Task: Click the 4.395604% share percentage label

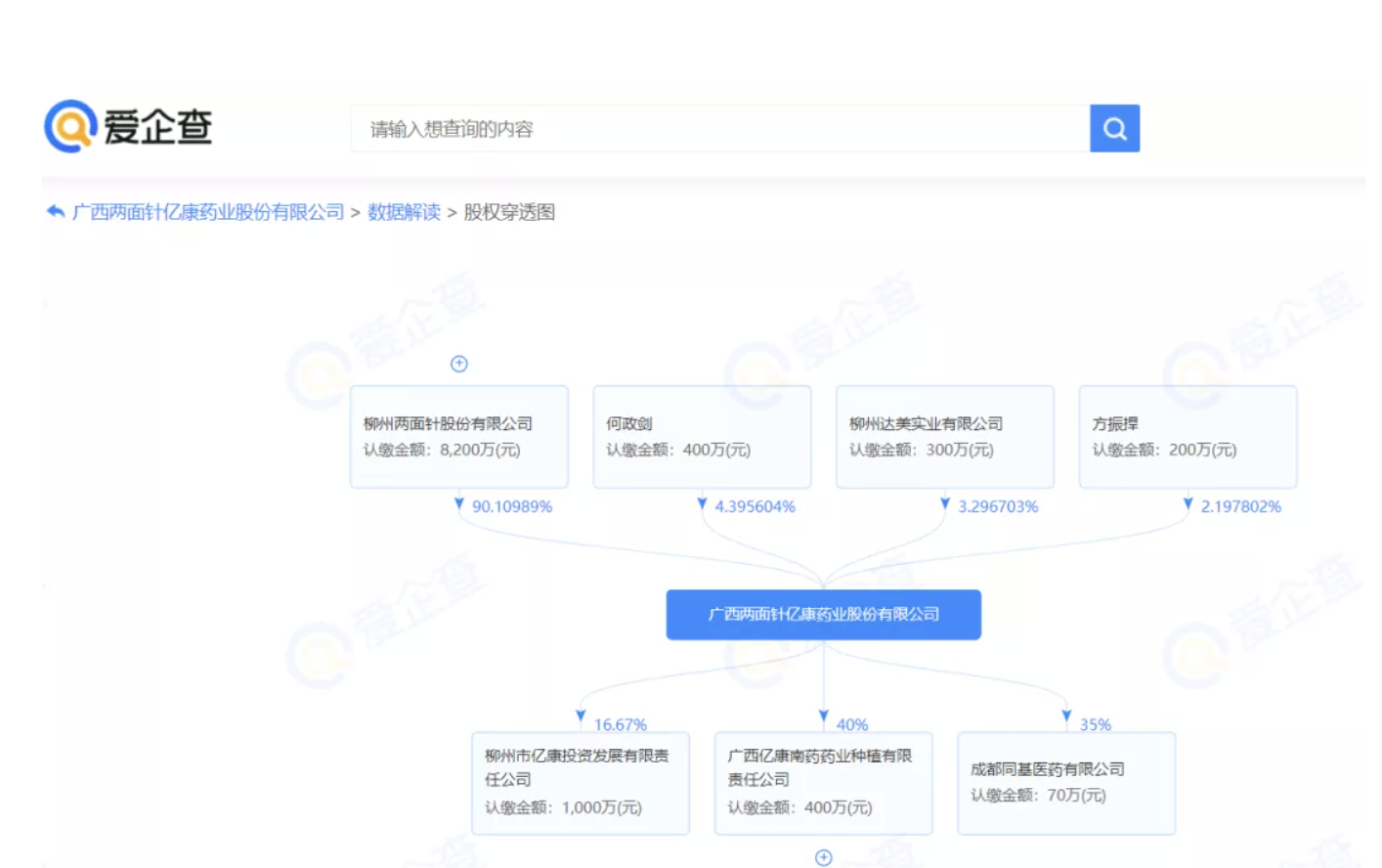Action: click(755, 506)
